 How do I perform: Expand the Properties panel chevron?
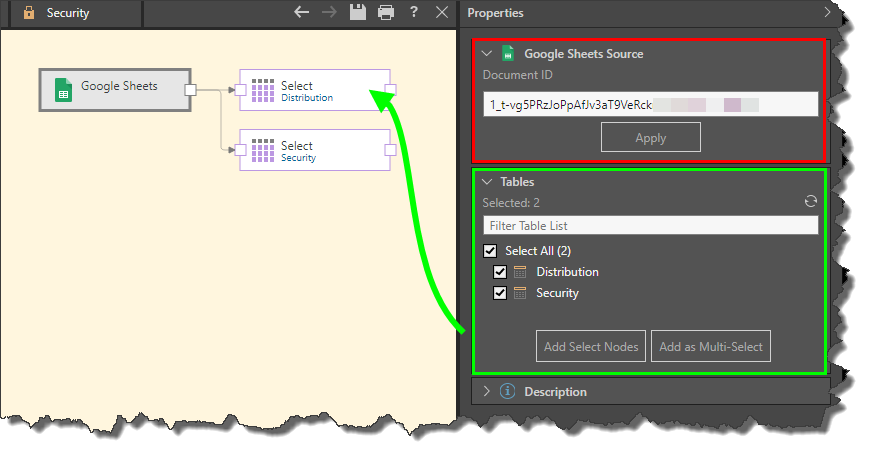(826, 13)
